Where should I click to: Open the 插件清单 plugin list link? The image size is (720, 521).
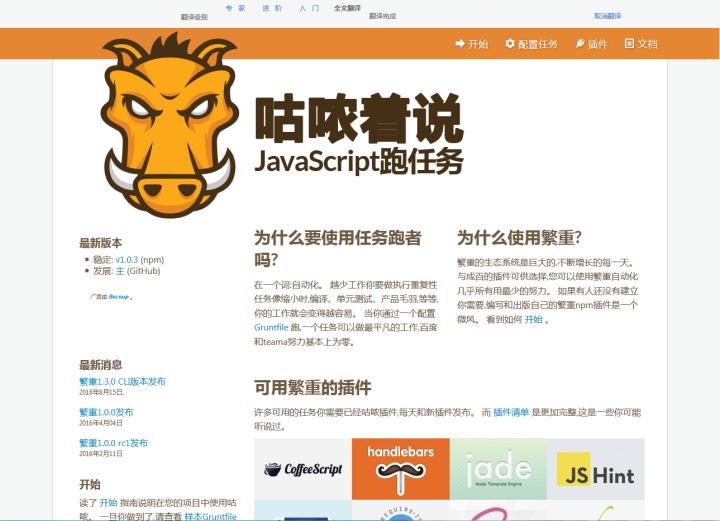click(x=511, y=412)
